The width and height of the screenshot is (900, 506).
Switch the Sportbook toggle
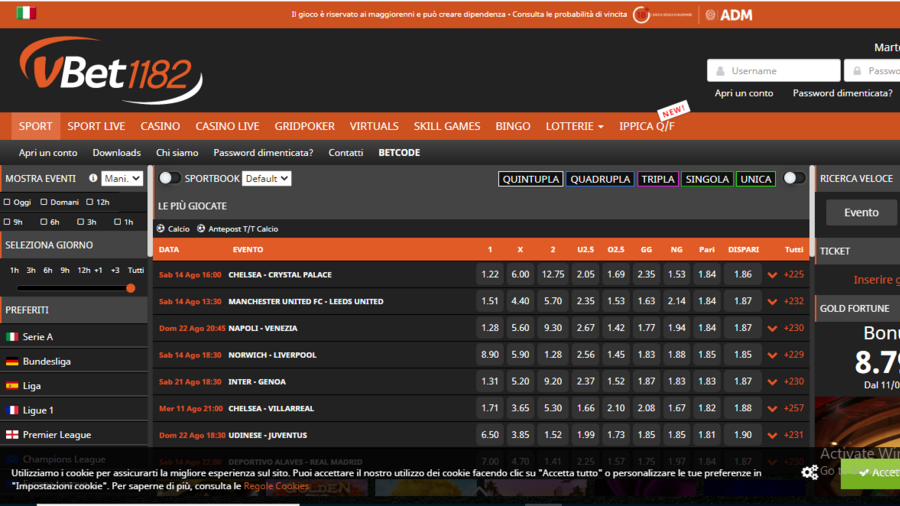[x=169, y=178]
